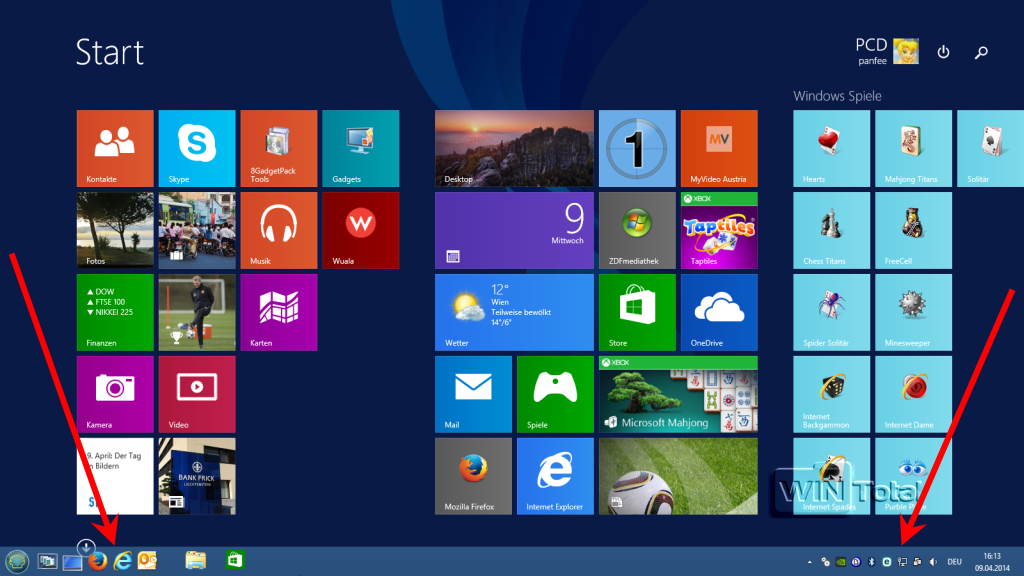Switch the DEU input language indicator

(955, 562)
